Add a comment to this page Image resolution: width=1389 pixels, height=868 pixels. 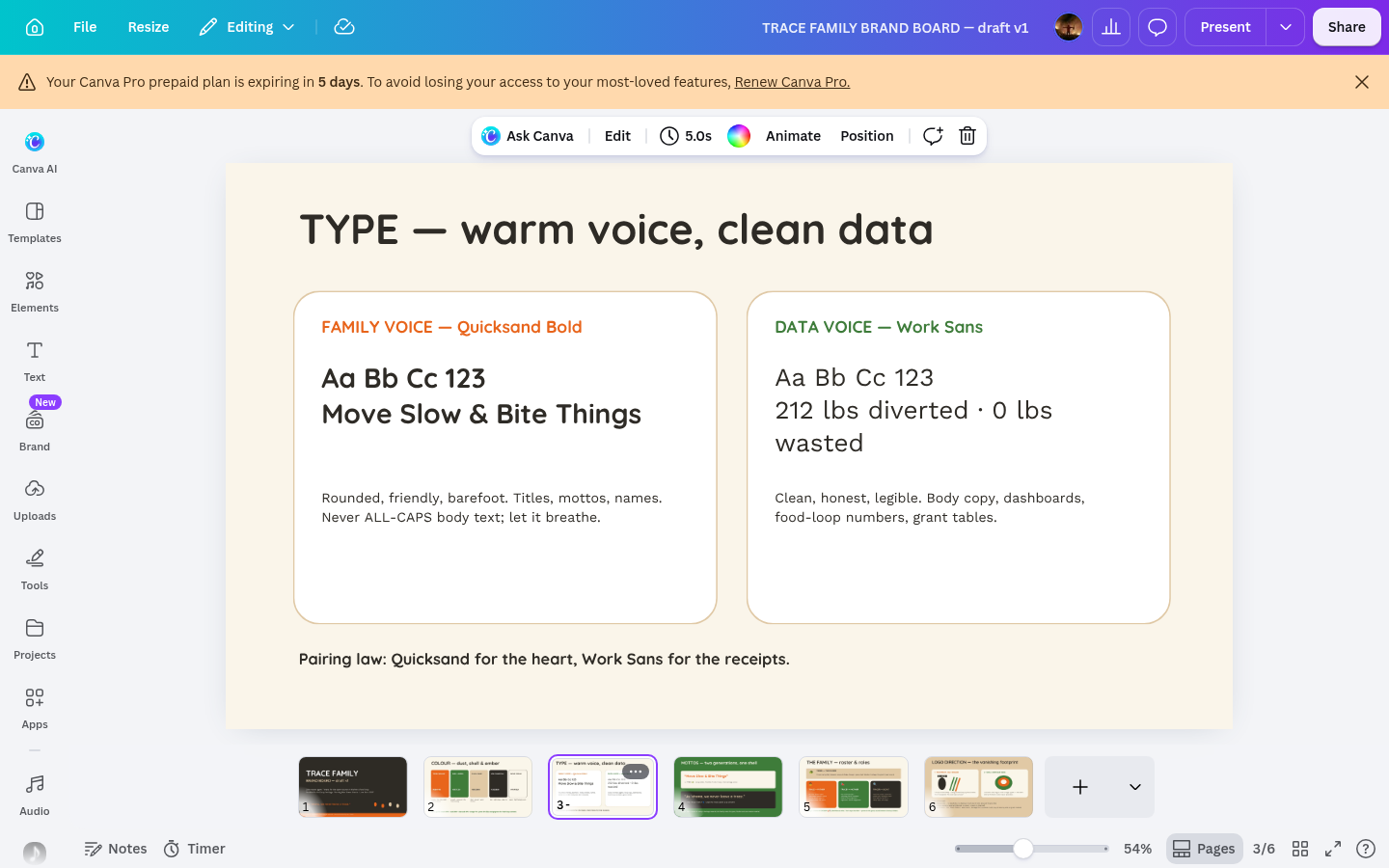[x=933, y=136]
